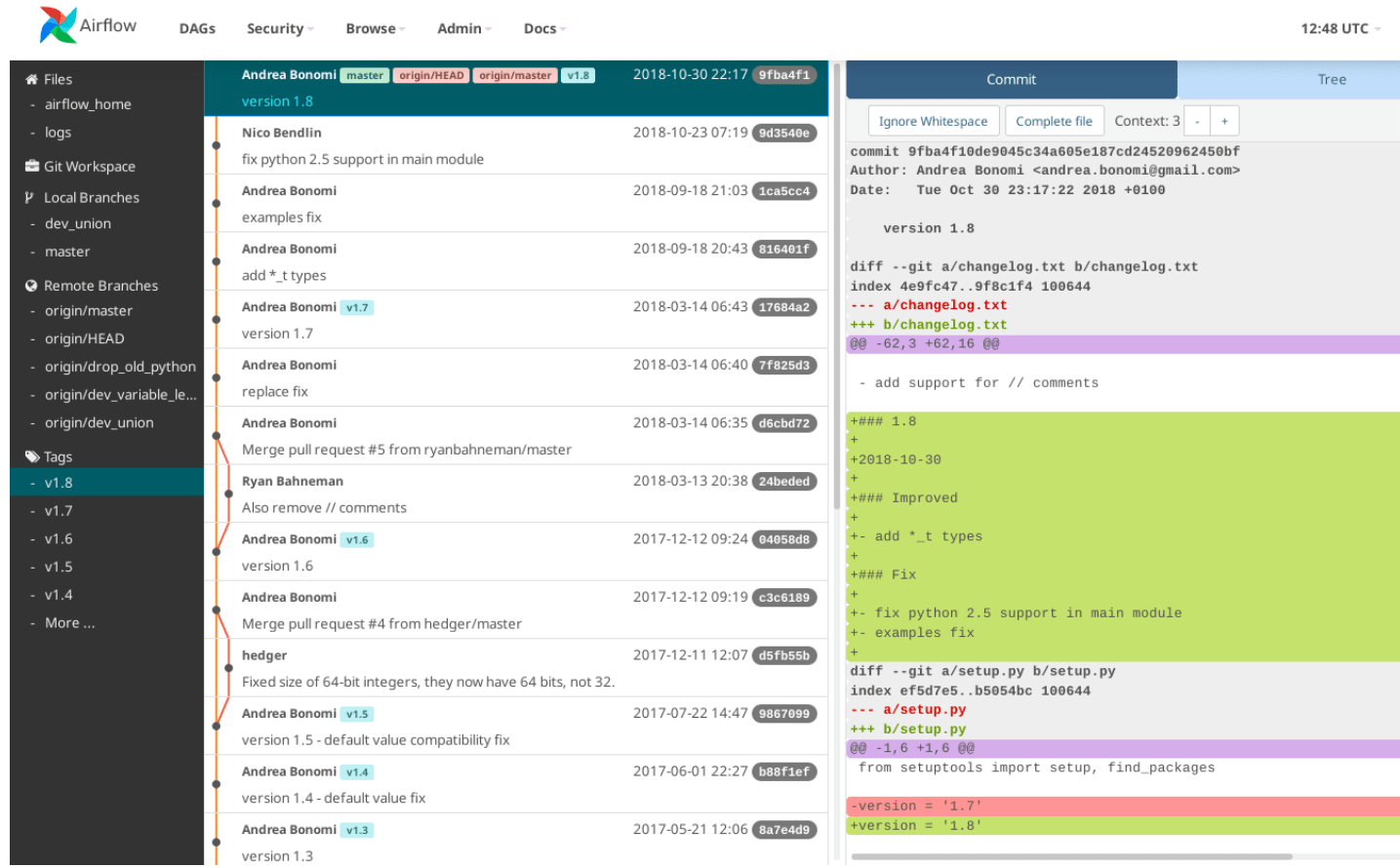Select tag v1.7 in sidebar
1400x868 pixels.
point(59,511)
